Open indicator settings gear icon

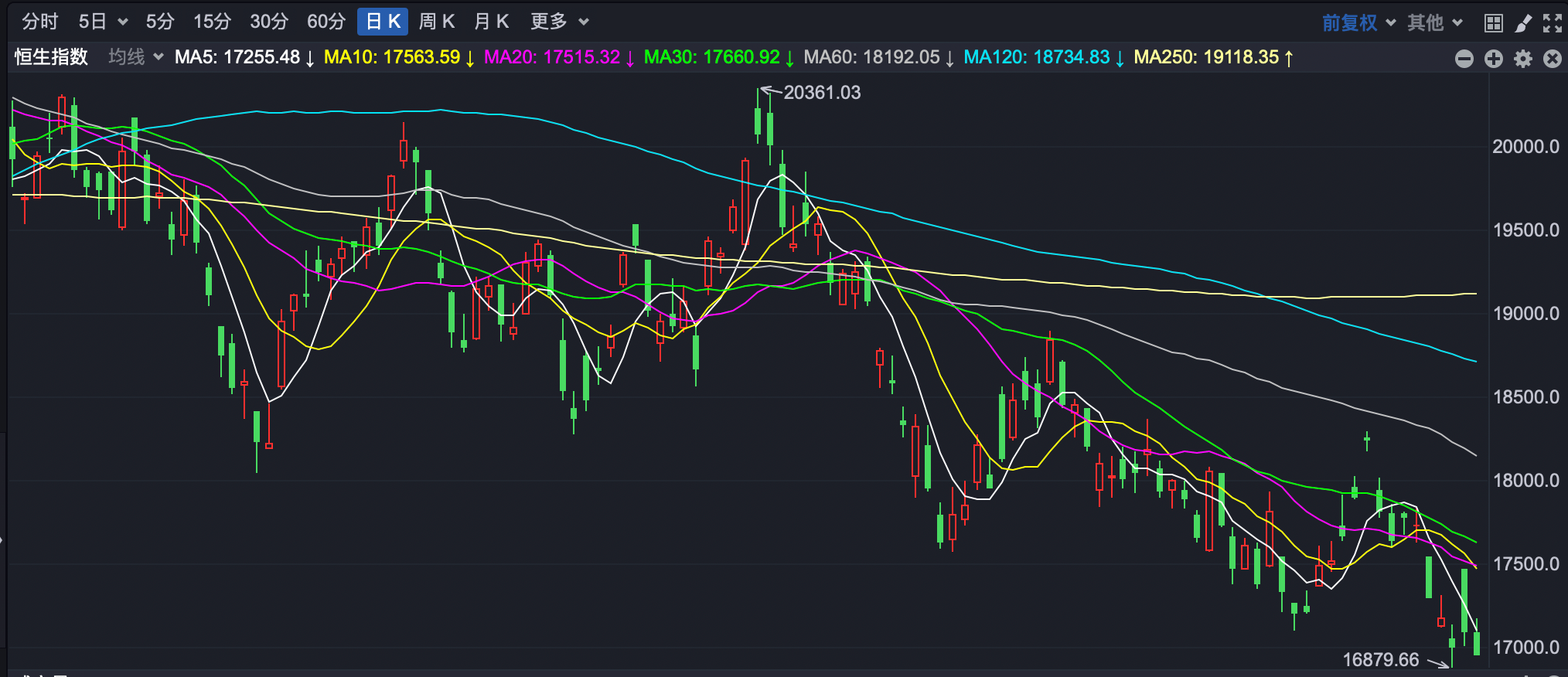click(1522, 59)
